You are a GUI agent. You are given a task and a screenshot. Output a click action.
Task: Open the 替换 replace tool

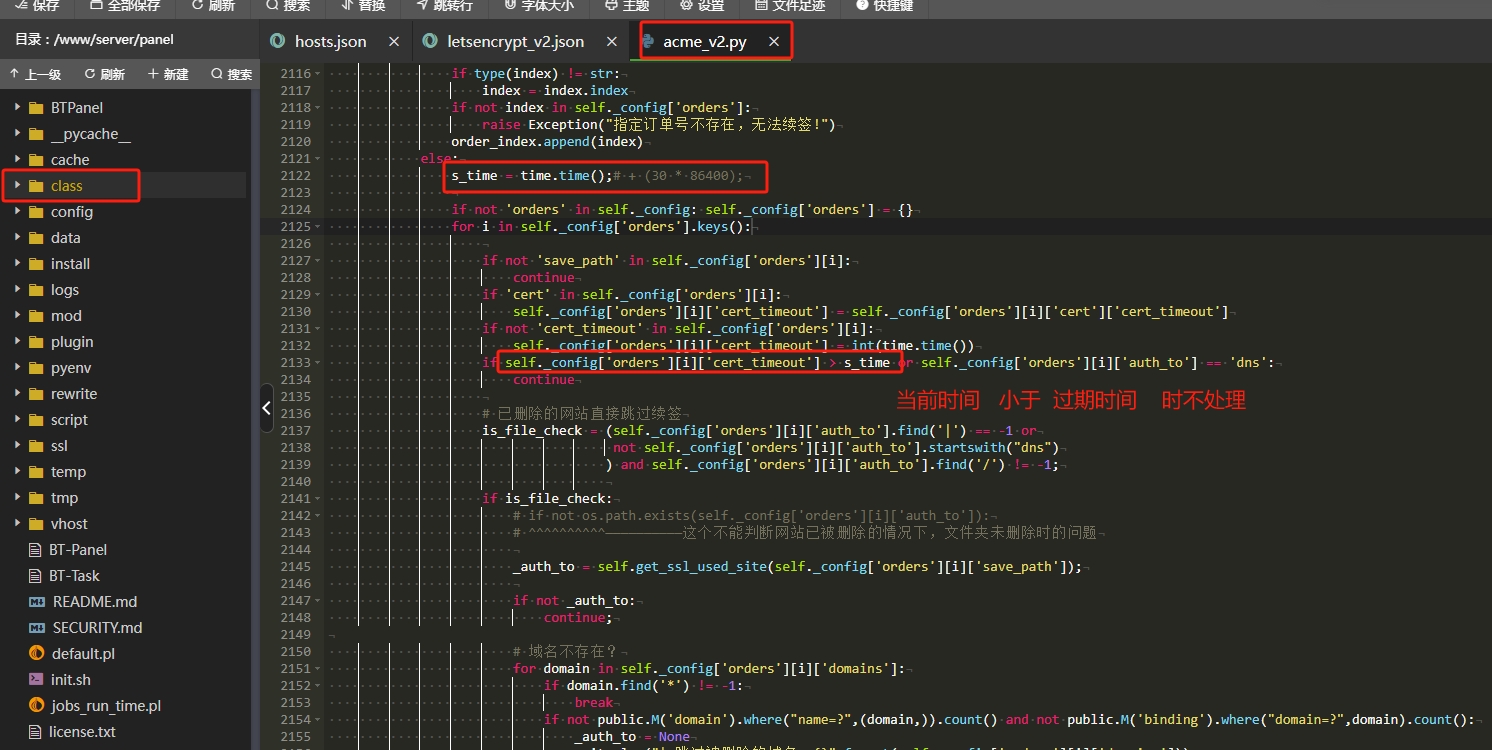tap(363, 6)
